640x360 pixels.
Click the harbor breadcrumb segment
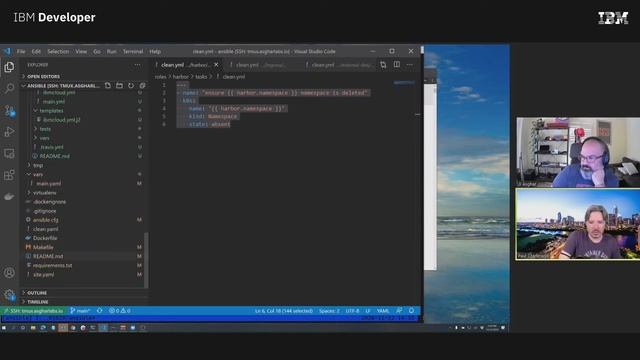pos(180,77)
